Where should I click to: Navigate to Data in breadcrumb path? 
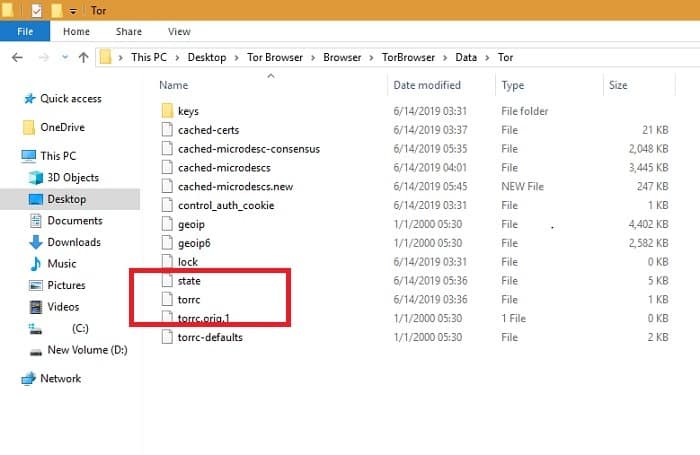pos(466,57)
